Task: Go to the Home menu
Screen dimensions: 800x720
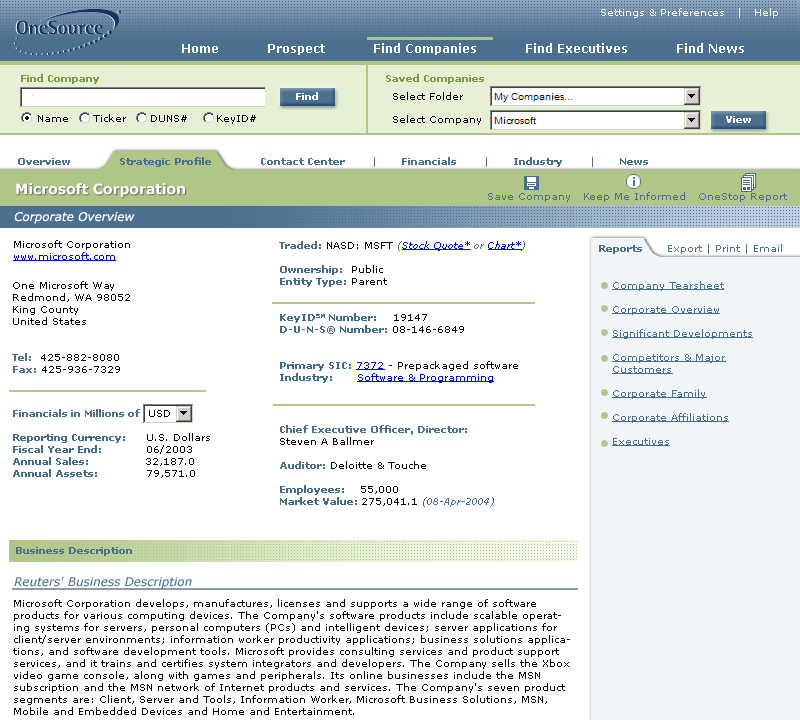Action: point(199,48)
